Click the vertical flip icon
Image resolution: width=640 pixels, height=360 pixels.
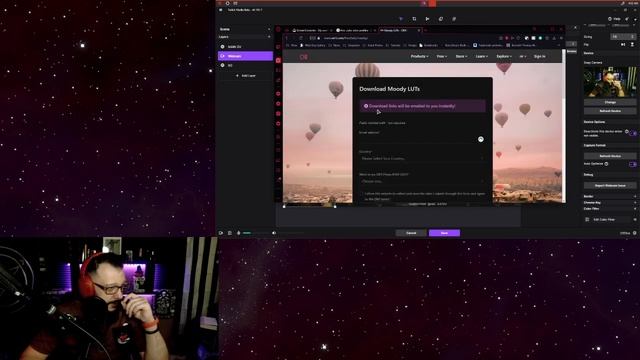coord(632,44)
